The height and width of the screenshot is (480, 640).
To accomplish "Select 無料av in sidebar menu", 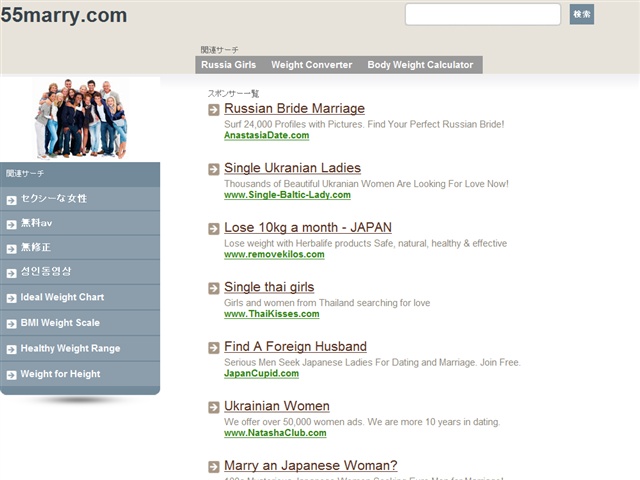I will click(36, 223).
